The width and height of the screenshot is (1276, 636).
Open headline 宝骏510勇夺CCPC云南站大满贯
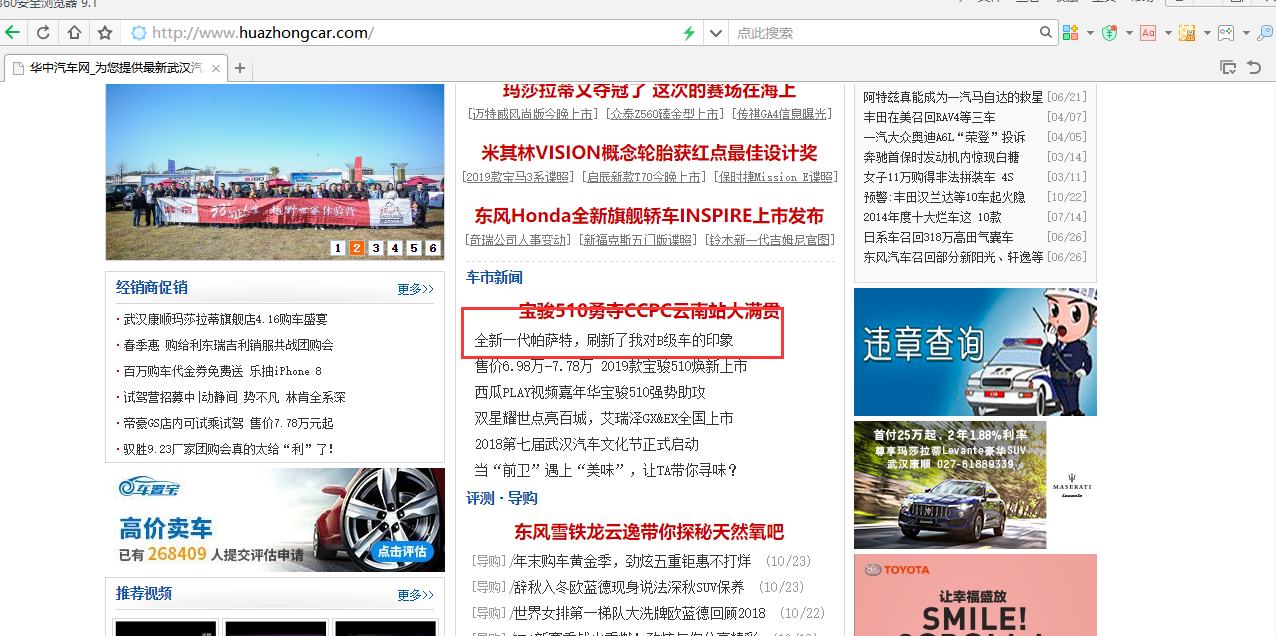coord(649,311)
